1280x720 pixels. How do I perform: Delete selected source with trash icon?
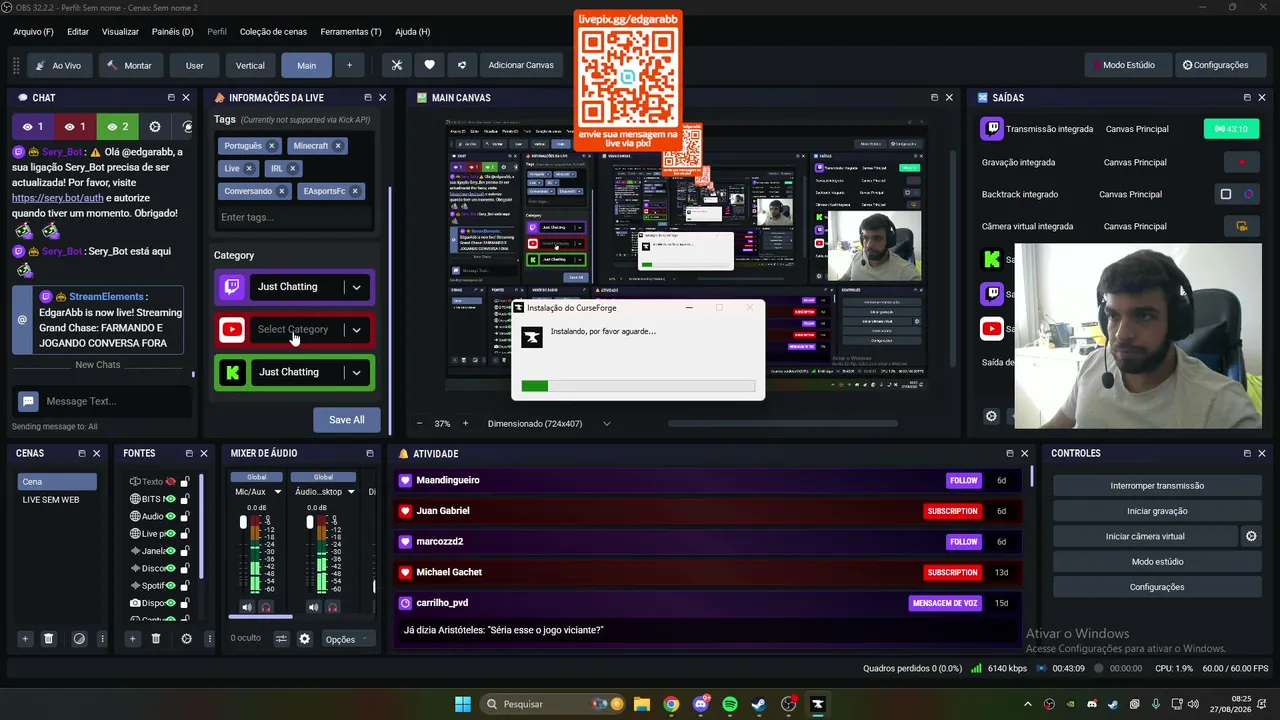(x=156, y=639)
